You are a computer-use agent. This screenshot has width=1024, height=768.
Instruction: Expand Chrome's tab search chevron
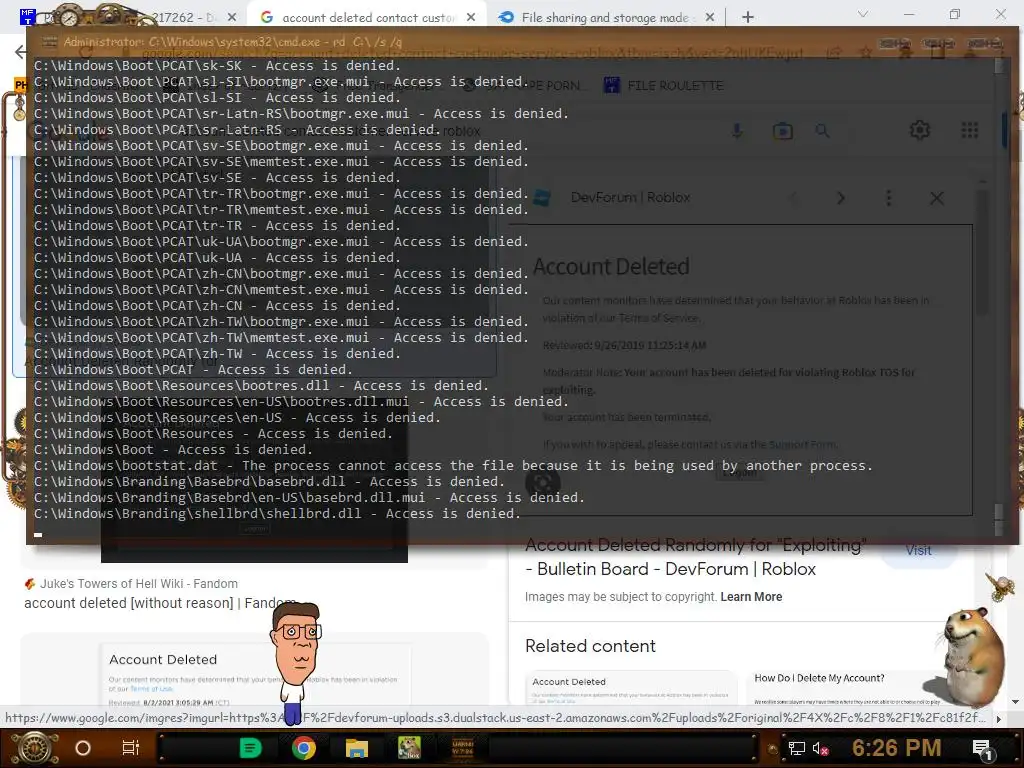pyautogui.click(x=863, y=14)
